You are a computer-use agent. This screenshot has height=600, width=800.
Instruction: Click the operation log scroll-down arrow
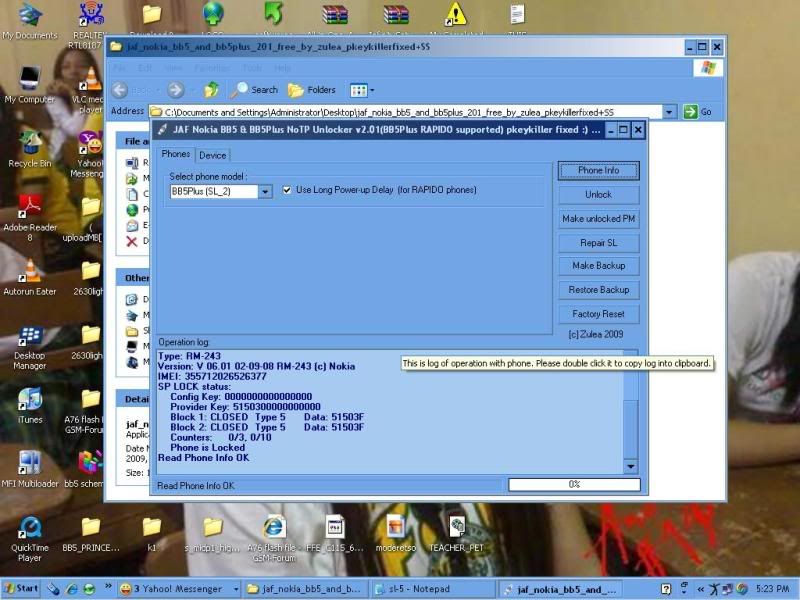tap(631, 466)
